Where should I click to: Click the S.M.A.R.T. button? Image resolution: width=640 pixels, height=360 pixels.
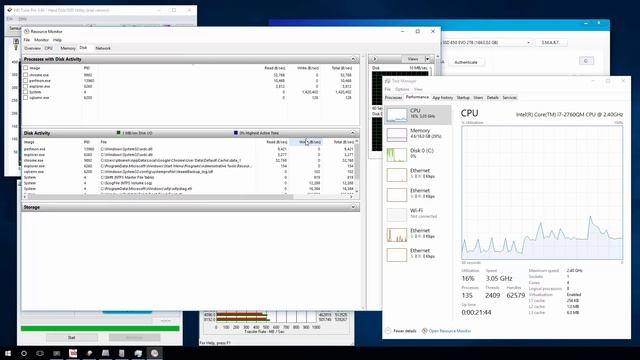click(x=550, y=42)
